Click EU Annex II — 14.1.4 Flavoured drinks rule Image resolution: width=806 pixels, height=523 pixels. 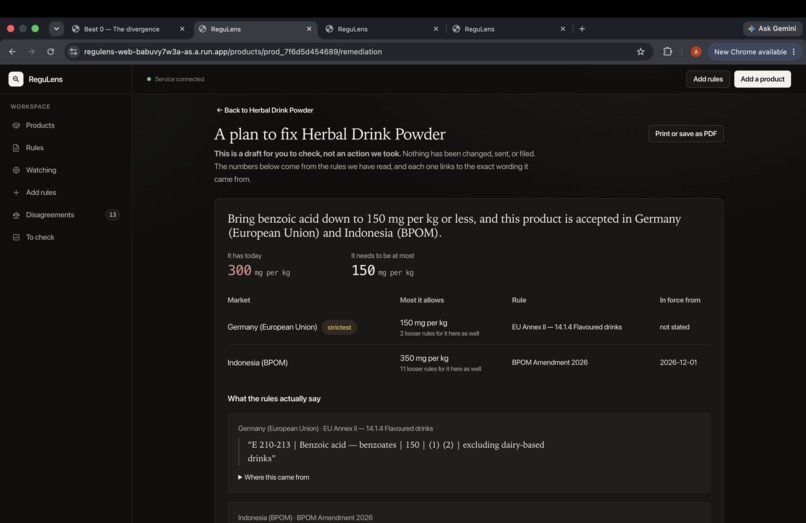tap(566, 327)
